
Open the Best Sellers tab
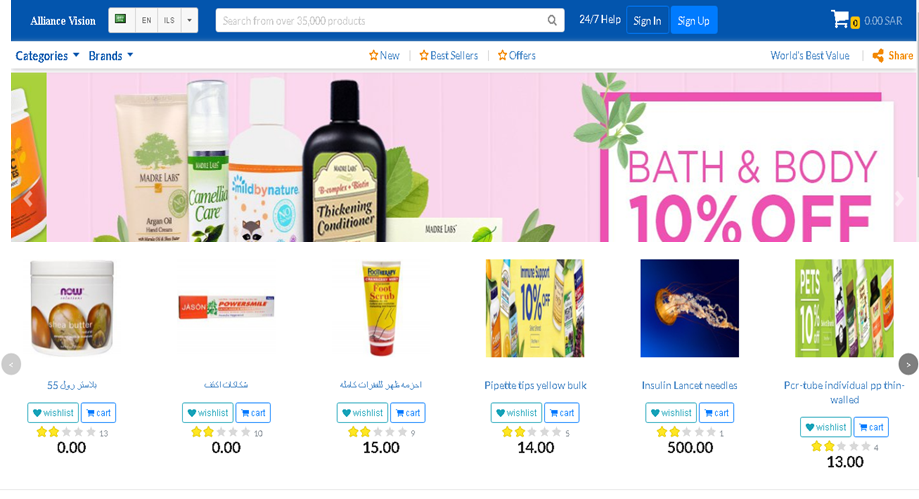(448, 56)
